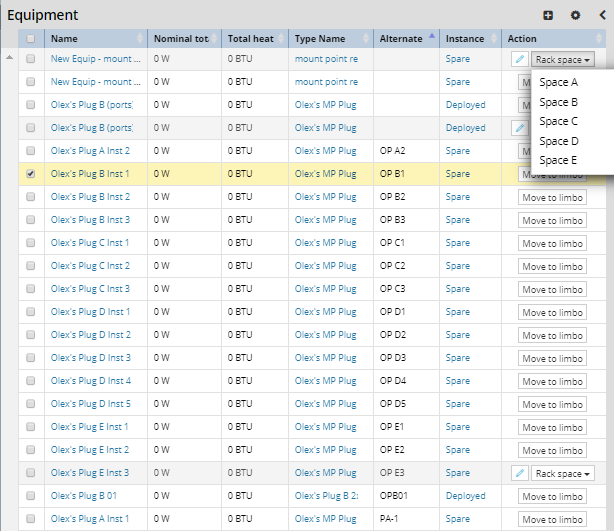This screenshot has width=614, height=531.
Task: Uncheck Olex's Plug B Inst 1 checkbox
Action: click(31, 174)
